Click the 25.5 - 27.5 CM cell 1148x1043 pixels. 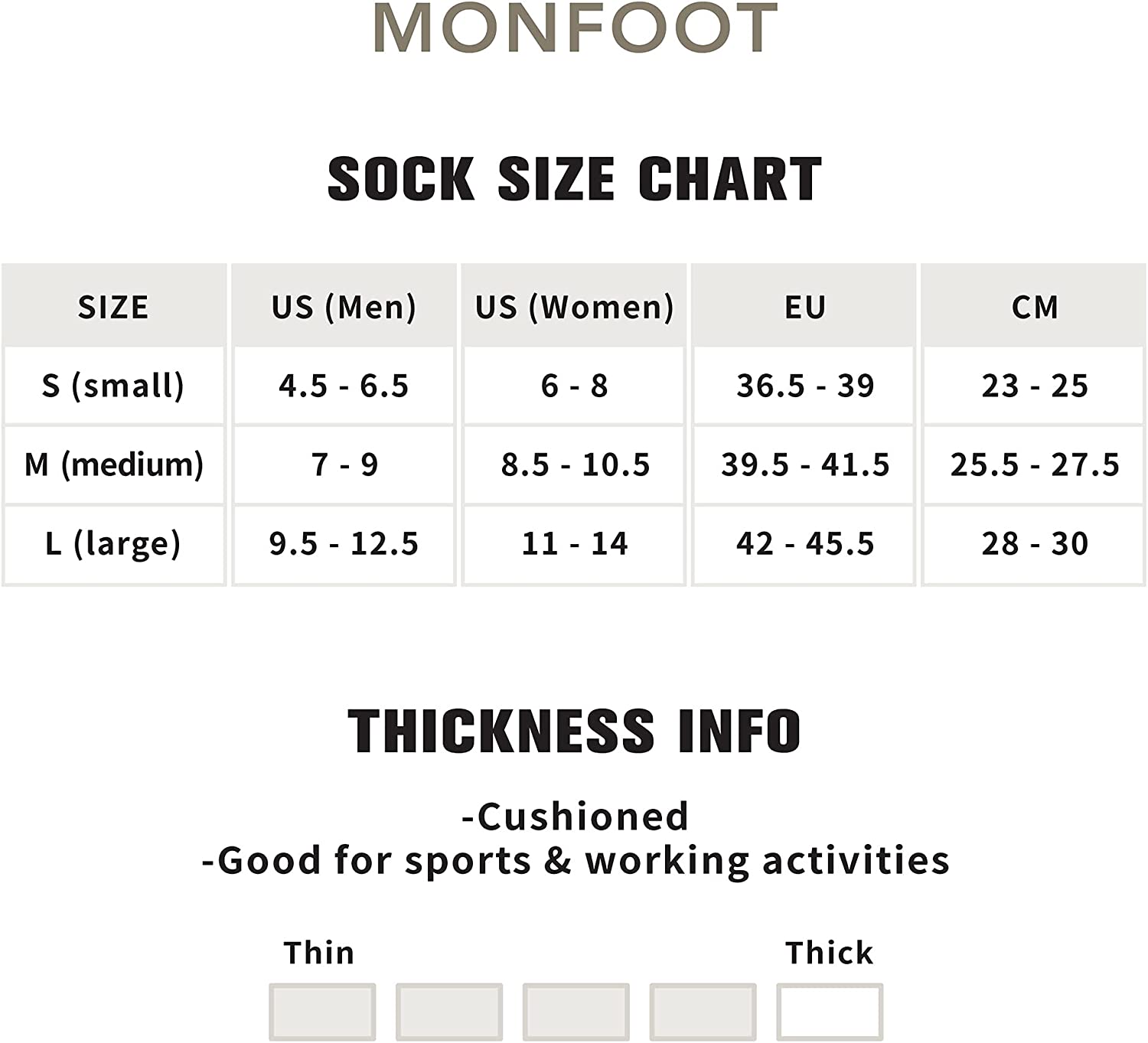(x=1035, y=464)
